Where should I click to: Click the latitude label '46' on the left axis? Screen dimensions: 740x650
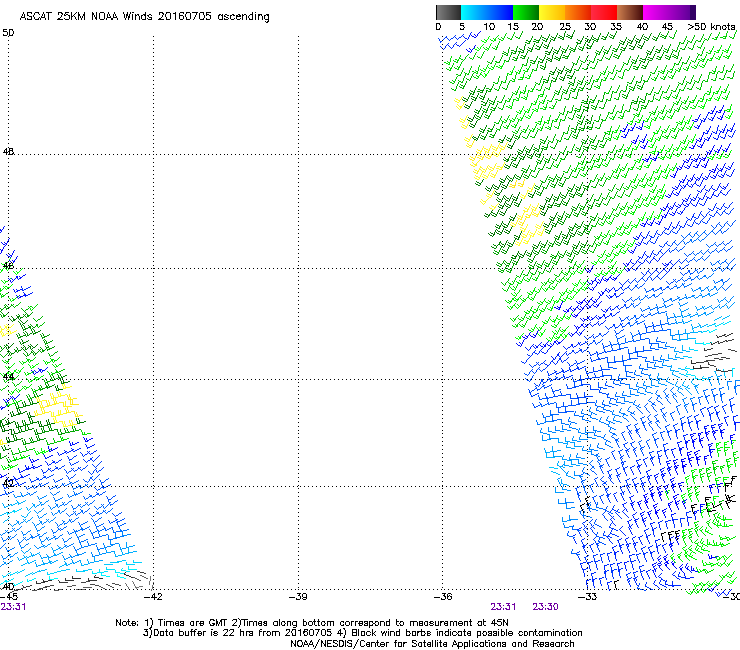pyautogui.click(x=8, y=266)
